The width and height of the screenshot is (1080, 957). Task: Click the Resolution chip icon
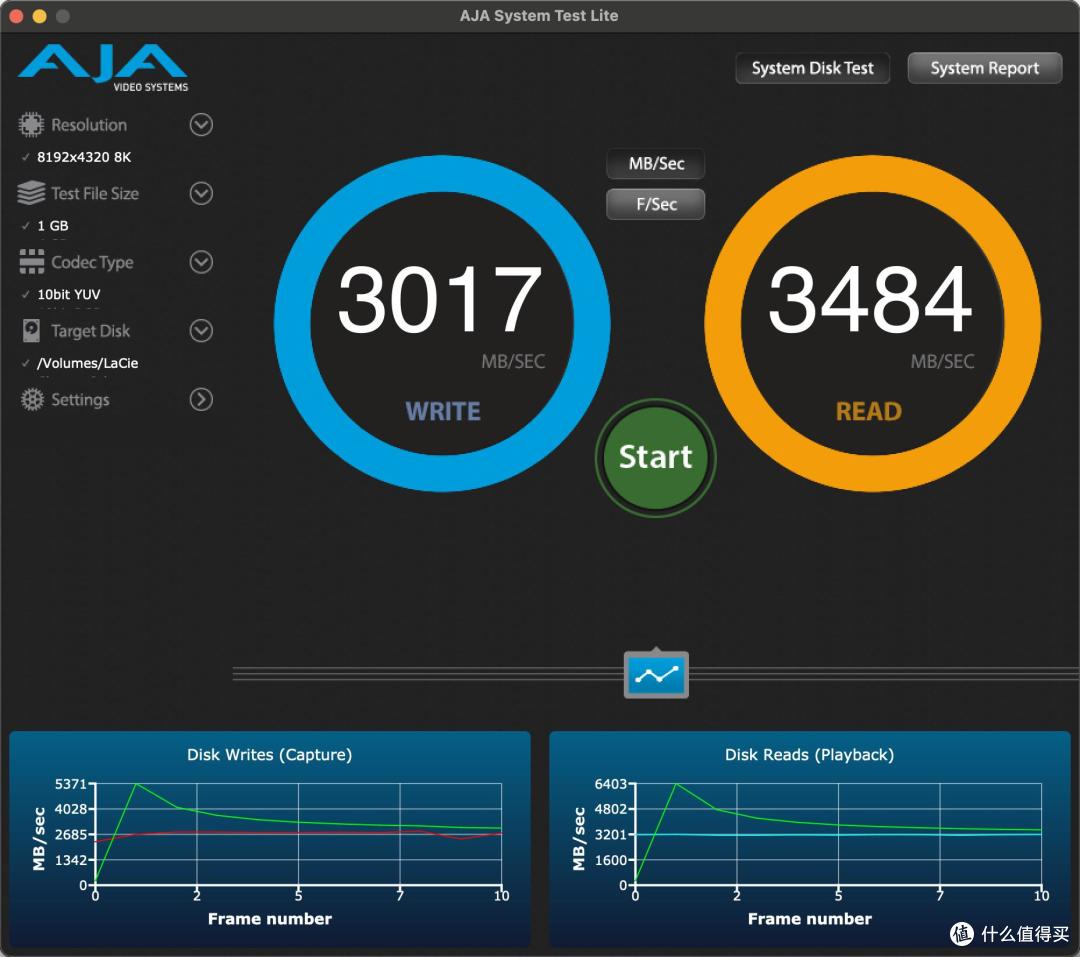tap(31, 125)
